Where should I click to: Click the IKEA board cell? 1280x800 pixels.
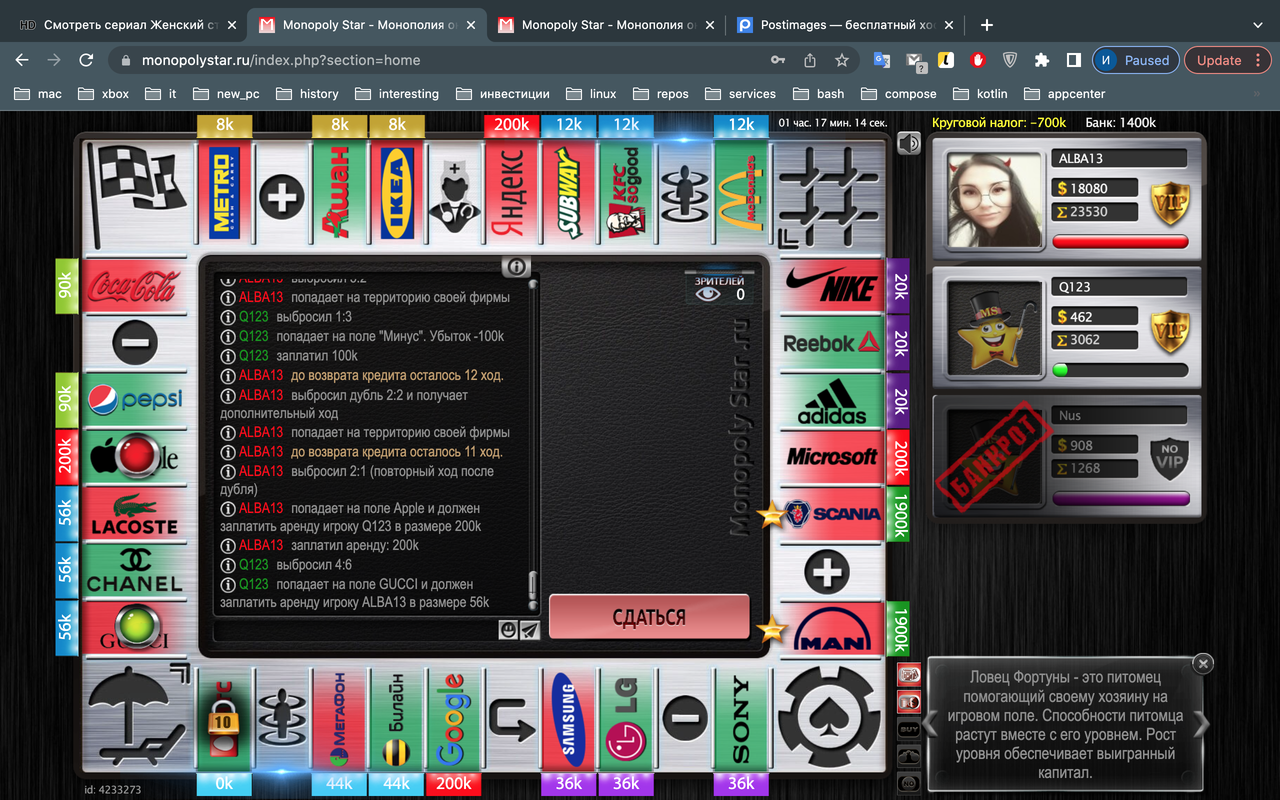(397, 193)
